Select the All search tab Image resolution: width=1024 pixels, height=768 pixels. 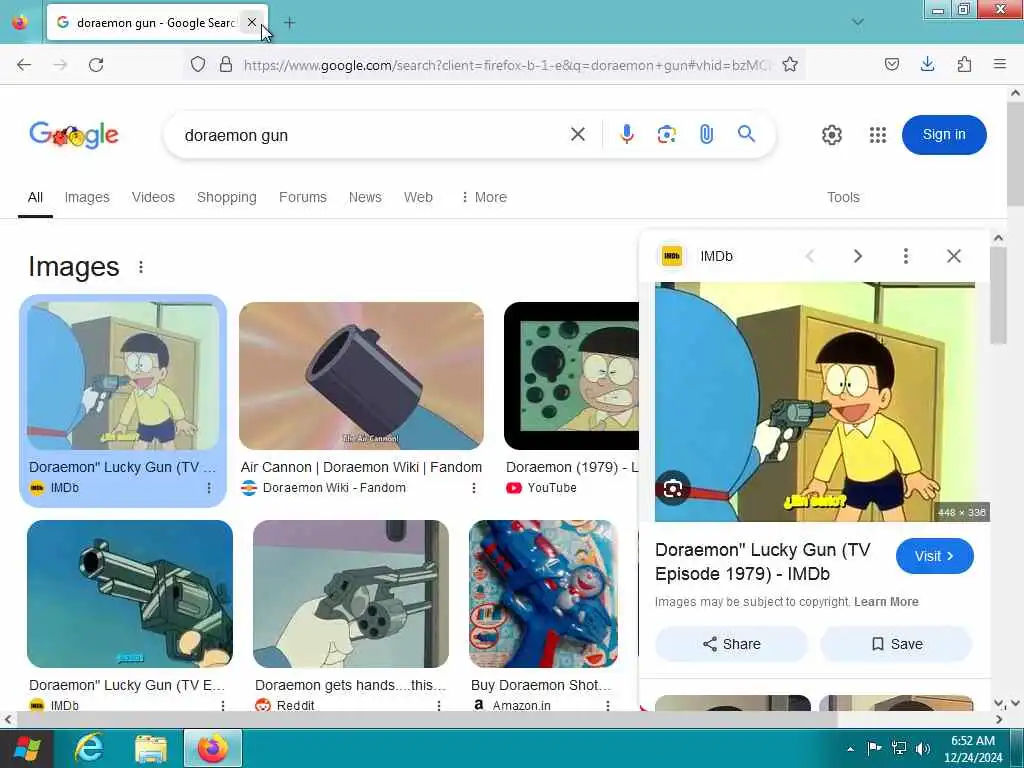35,197
